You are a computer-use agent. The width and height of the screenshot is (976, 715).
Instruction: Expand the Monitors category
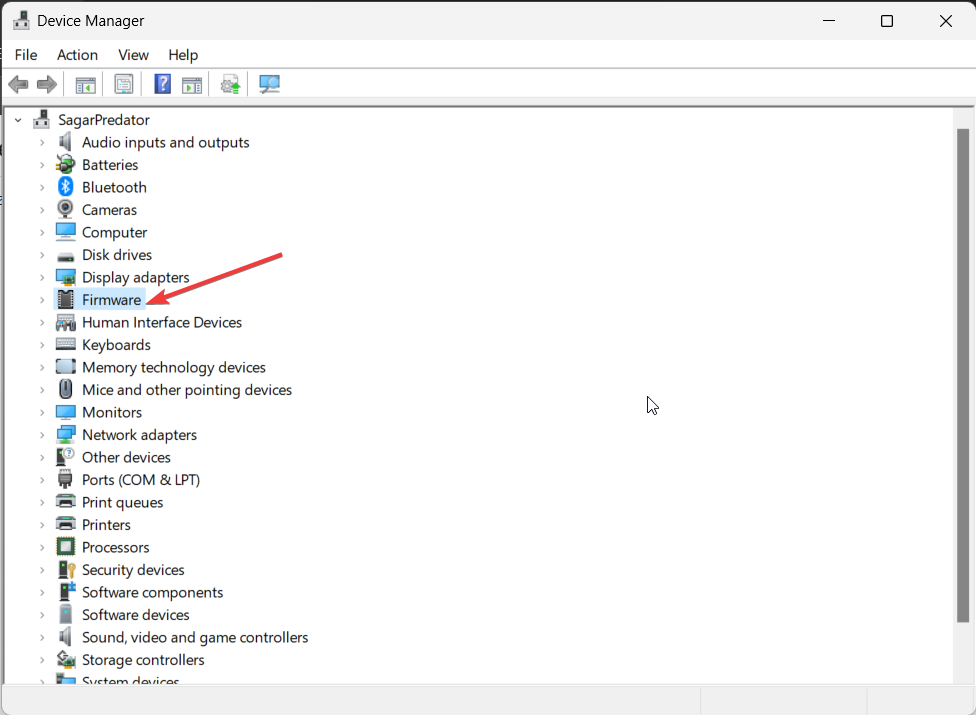[42, 412]
